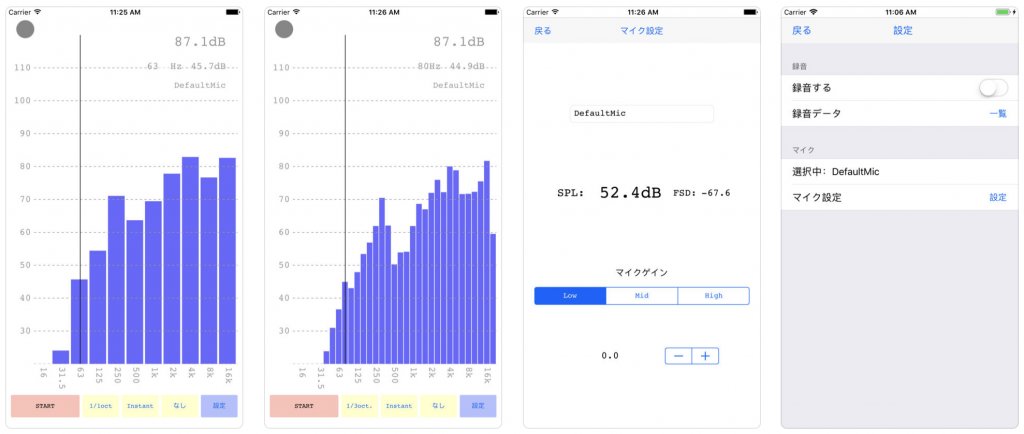The image size is (1024, 434).
Task: Click the DefaultMic name text field
Action: pos(641,114)
